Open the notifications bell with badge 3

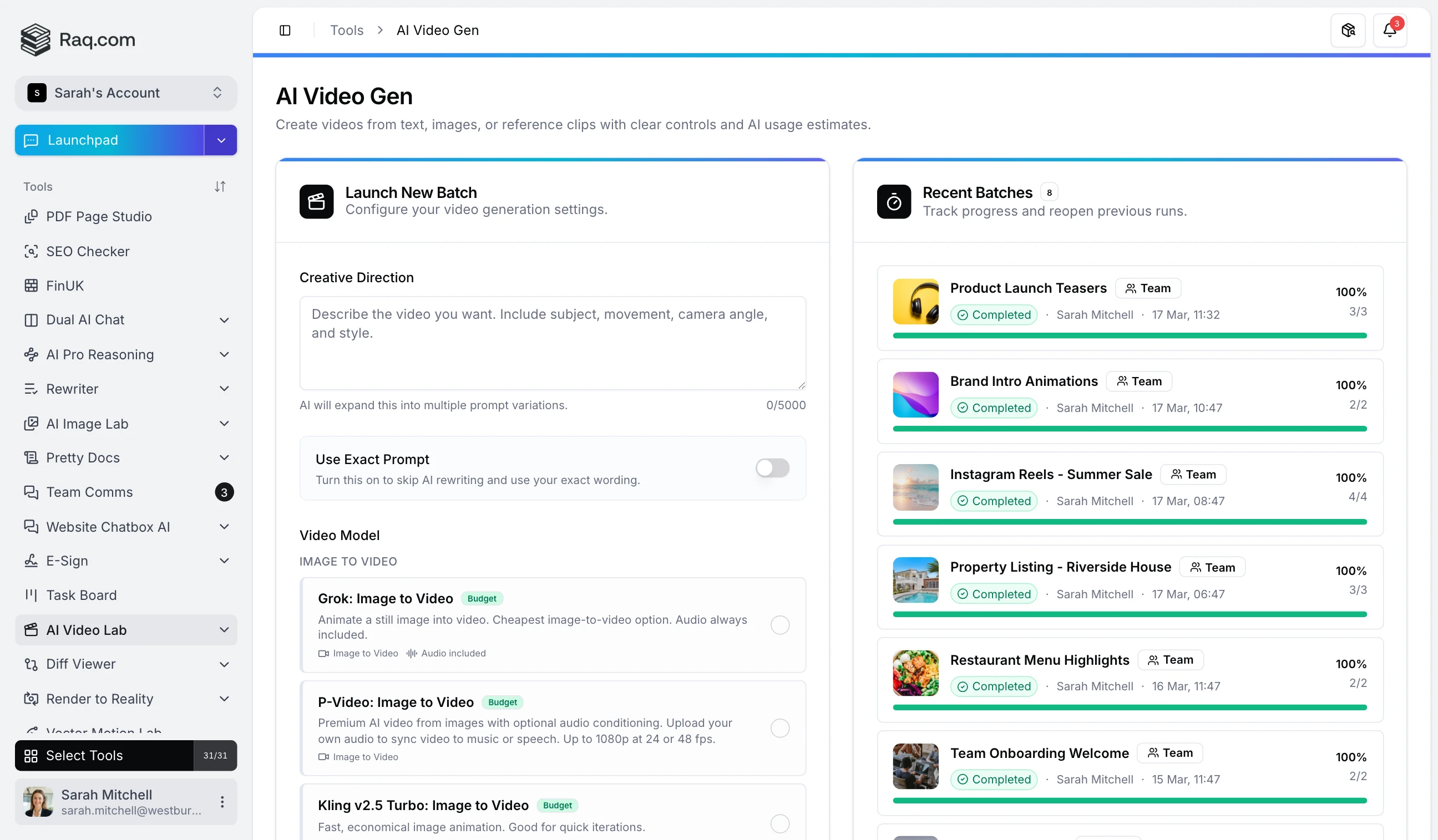pyautogui.click(x=1390, y=29)
